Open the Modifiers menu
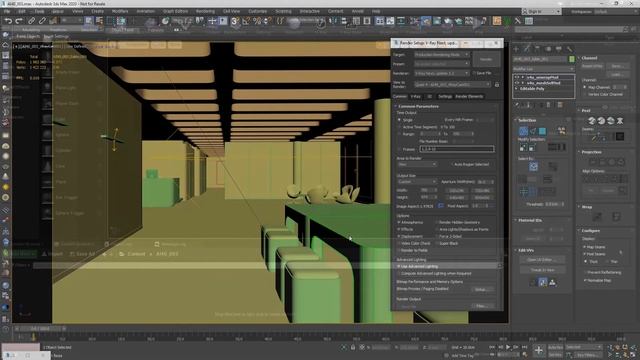This screenshot has height=360, width=640. coord(120,11)
